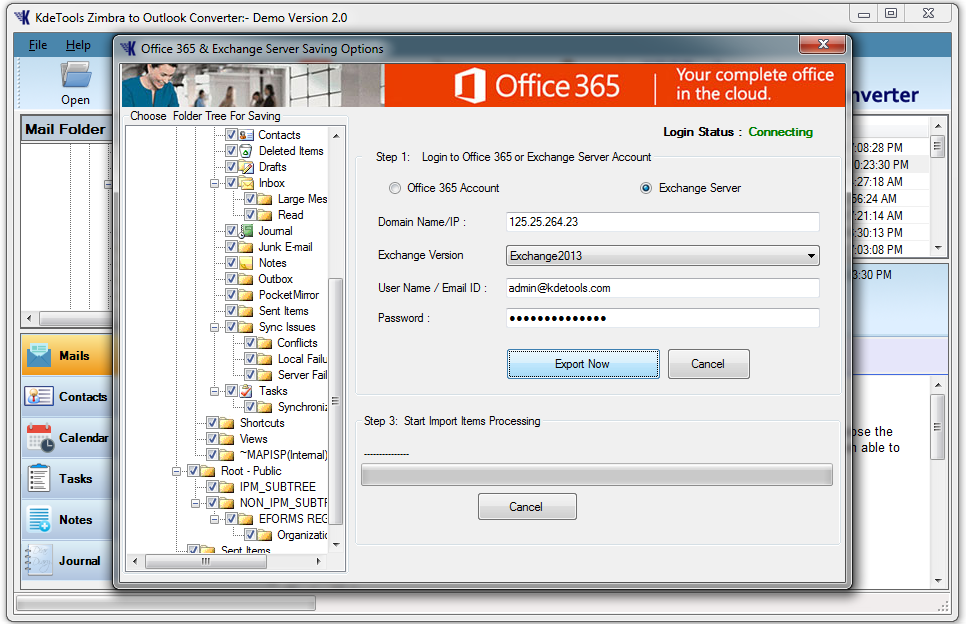The image size is (966, 624).
Task: Select the Mails icon in sidebar
Action: coord(40,356)
